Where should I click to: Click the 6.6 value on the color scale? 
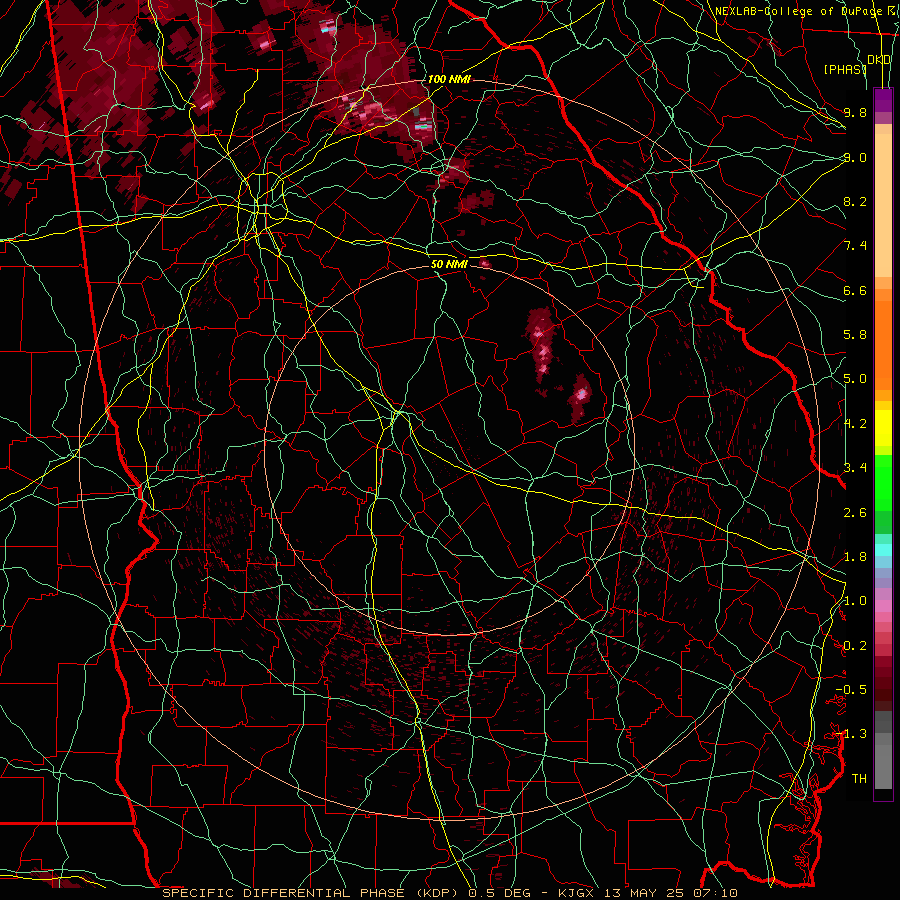point(855,290)
